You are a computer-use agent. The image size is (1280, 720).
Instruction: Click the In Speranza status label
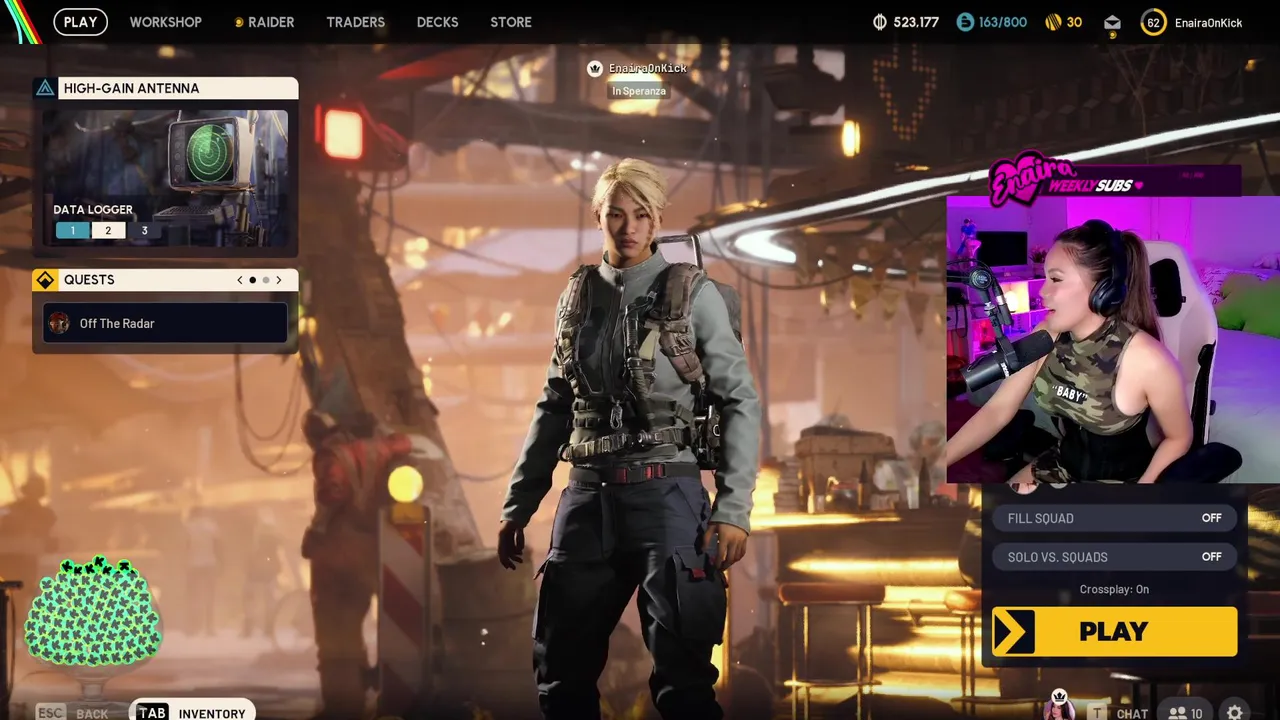tap(638, 91)
